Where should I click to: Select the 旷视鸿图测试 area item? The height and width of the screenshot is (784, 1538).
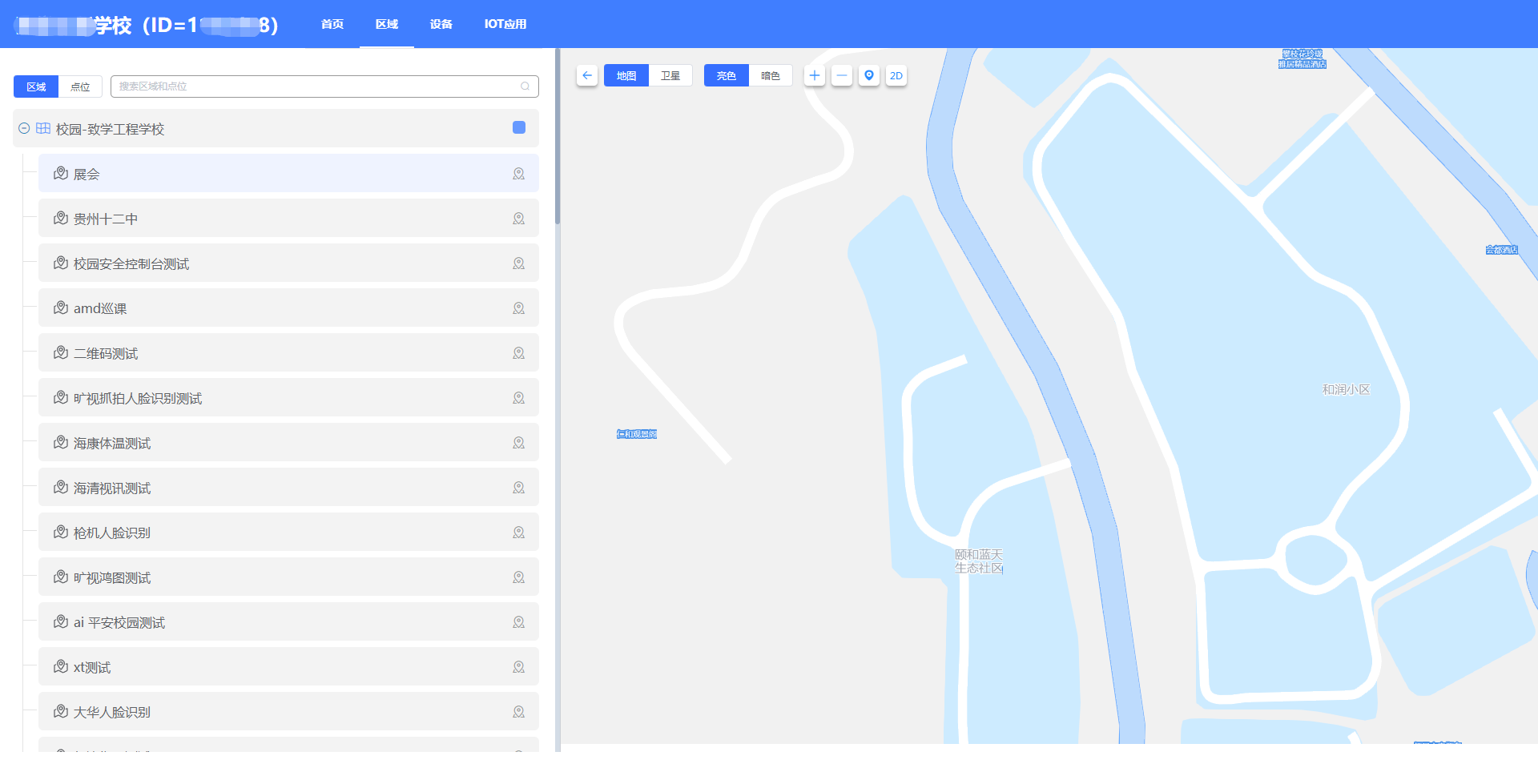coord(112,577)
